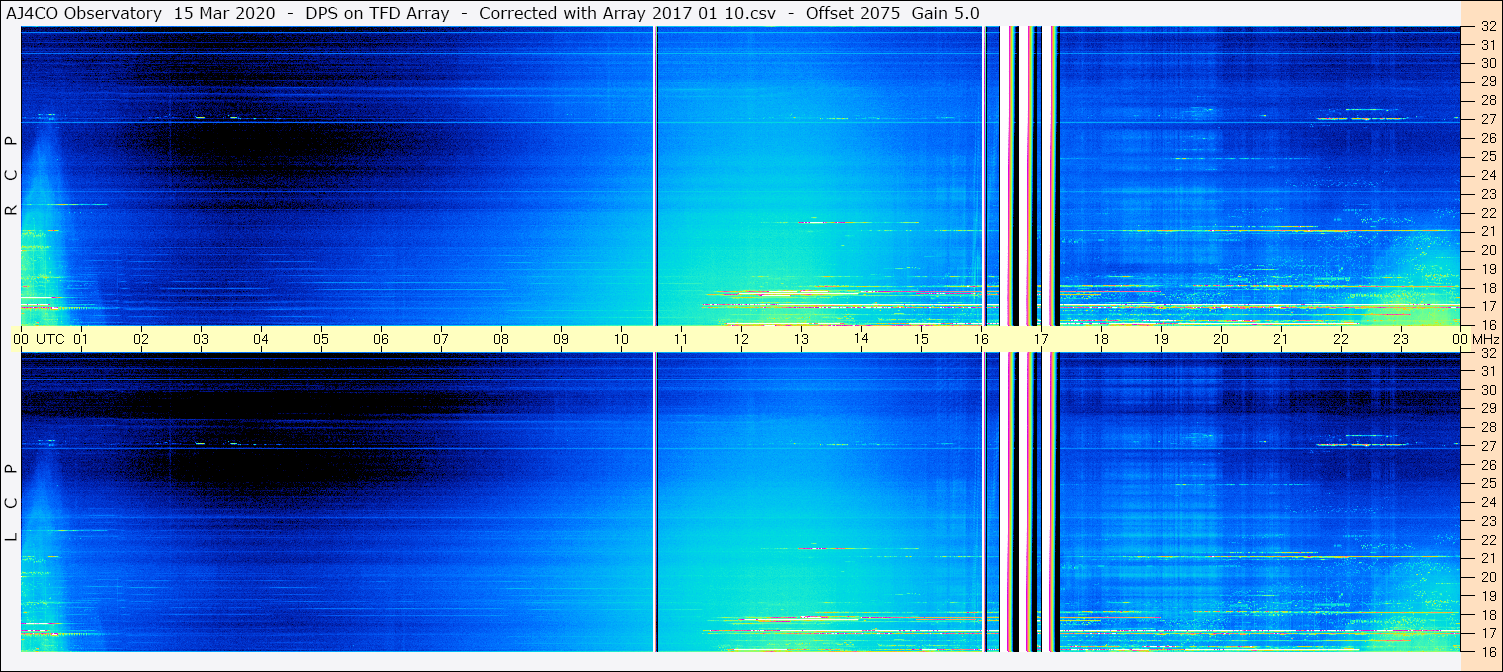The width and height of the screenshot is (1503, 672).
Task: Click the 32 MHz tick in LCP panel
Action: (x=1487, y=353)
